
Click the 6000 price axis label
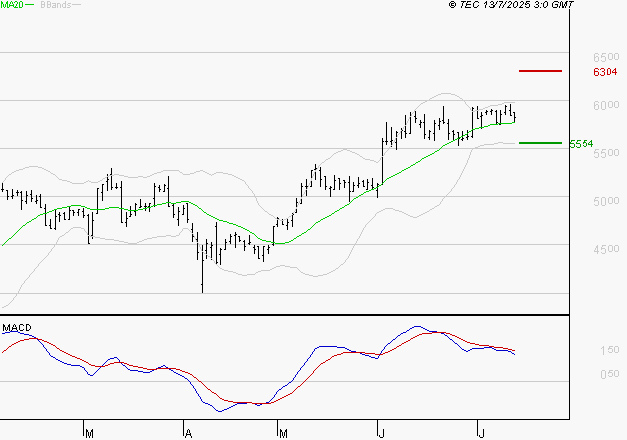(x=605, y=105)
